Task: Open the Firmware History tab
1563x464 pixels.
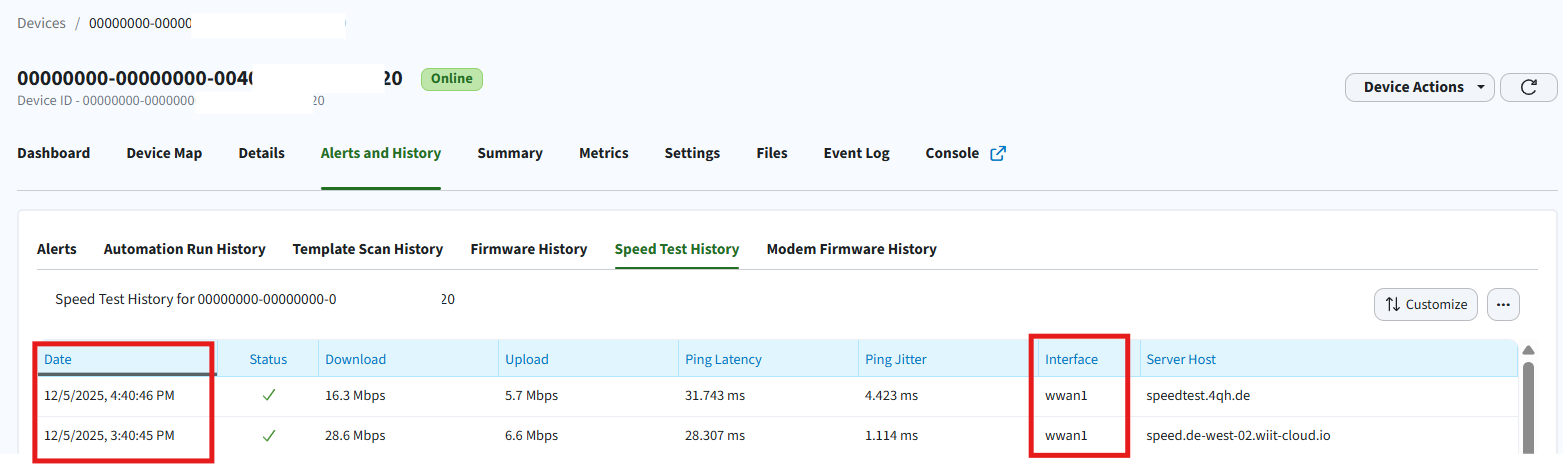Action: 528,249
